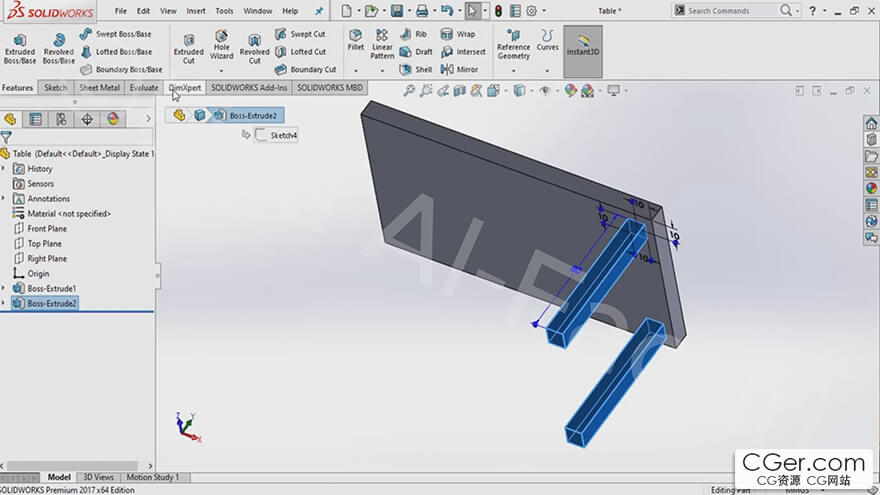Open the Home icon in task pane
This screenshot has height=495, width=880.
pos(871,123)
